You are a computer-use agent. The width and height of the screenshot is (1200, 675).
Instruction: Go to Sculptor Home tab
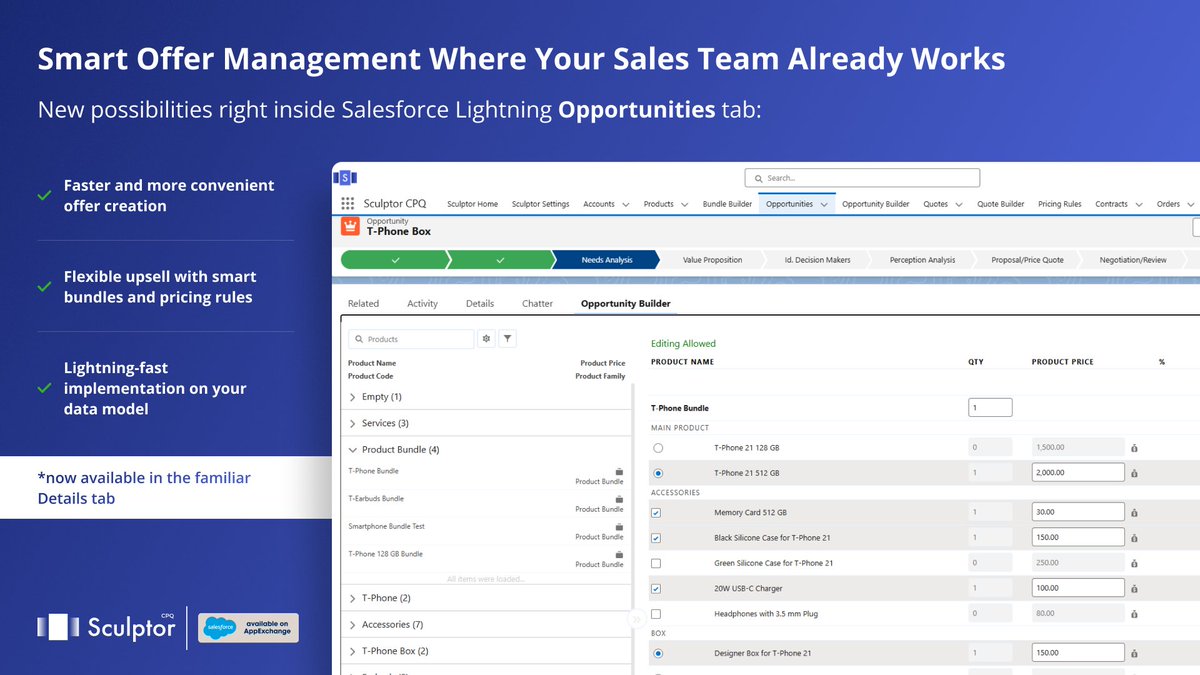click(472, 204)
